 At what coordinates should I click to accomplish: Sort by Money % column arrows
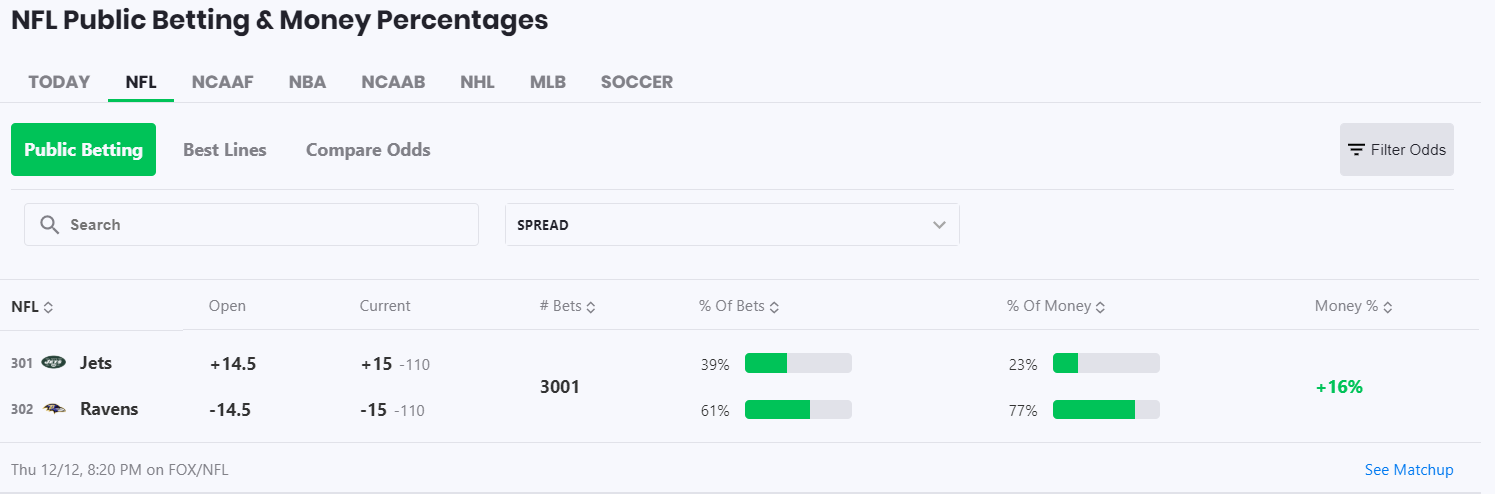click(1387, 307)
